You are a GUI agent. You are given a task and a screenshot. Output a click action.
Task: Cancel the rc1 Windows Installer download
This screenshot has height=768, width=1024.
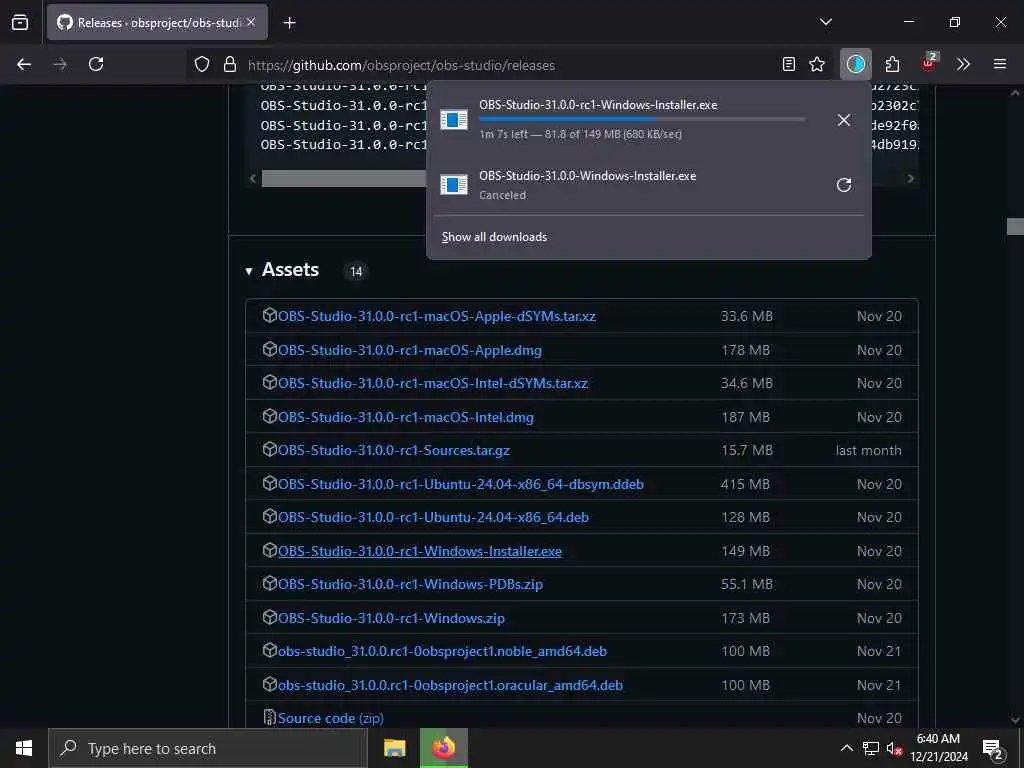(844, 120)
